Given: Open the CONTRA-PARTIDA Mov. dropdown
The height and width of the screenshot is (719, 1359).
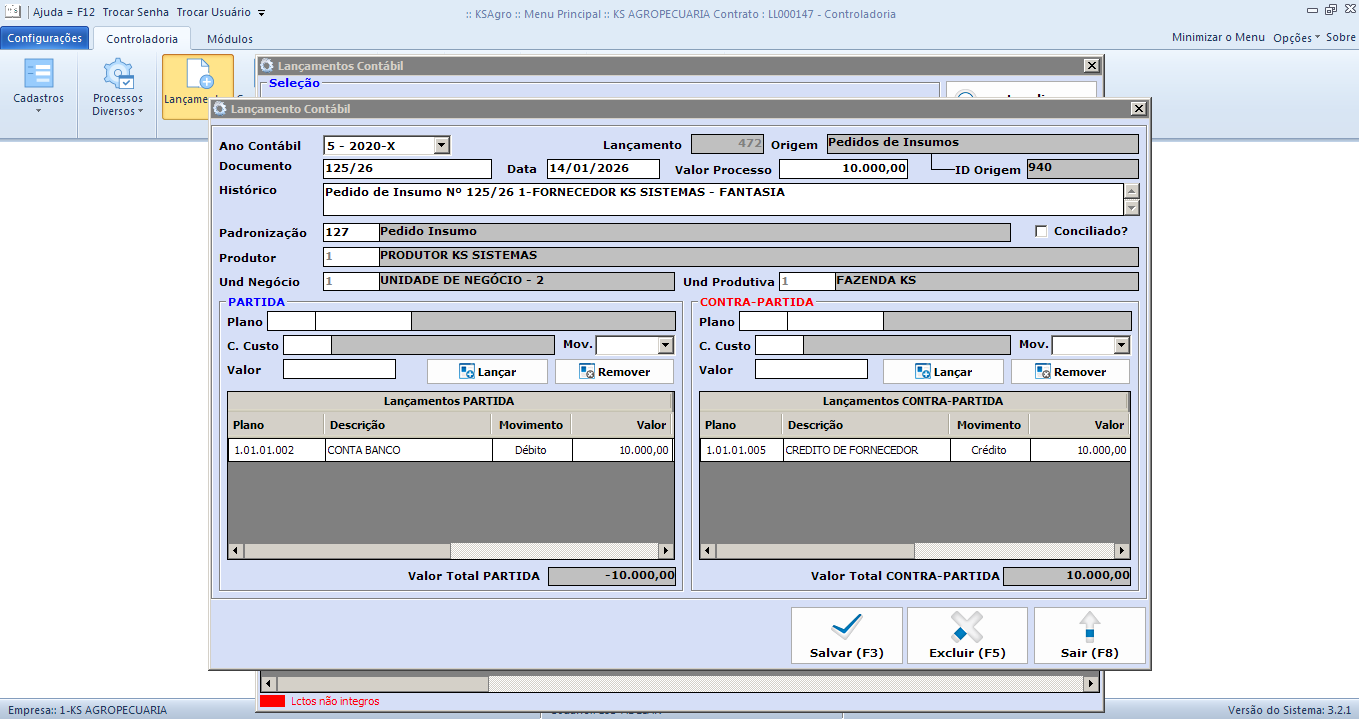Looking at the screenshot, I should (1121, 345).
